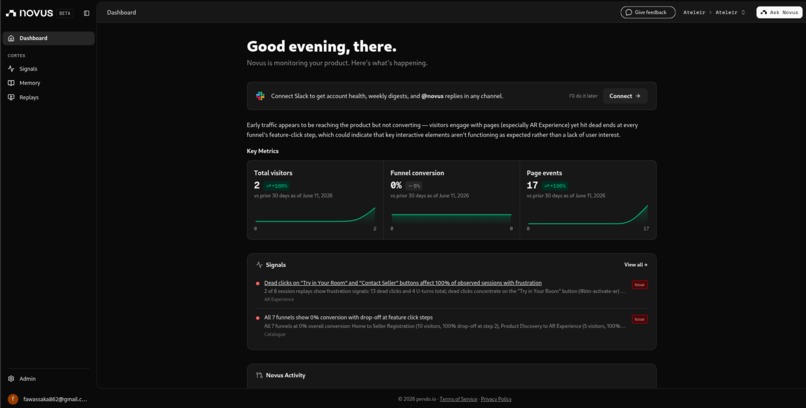Click the Novus logo in the sidebar

pyautogui.click(x=29, y=13)
